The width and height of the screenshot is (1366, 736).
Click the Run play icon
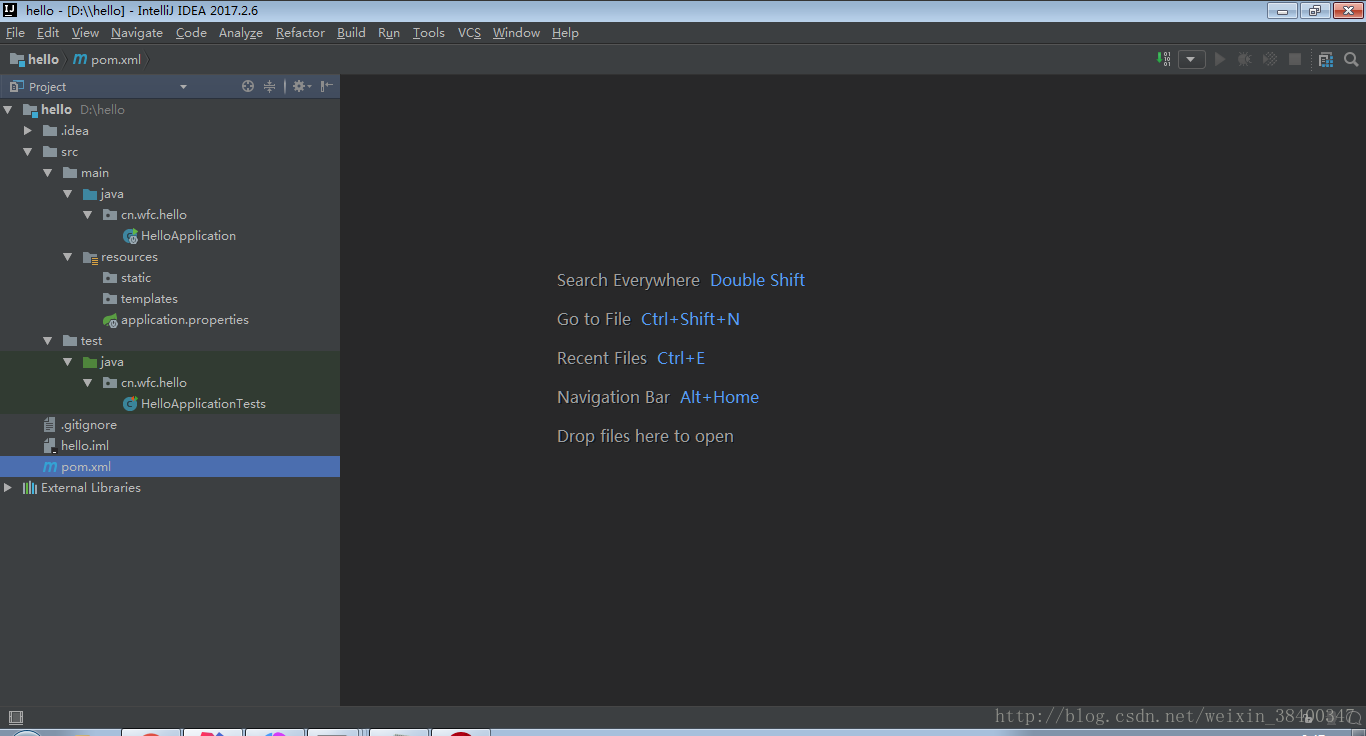point(1220,59)
